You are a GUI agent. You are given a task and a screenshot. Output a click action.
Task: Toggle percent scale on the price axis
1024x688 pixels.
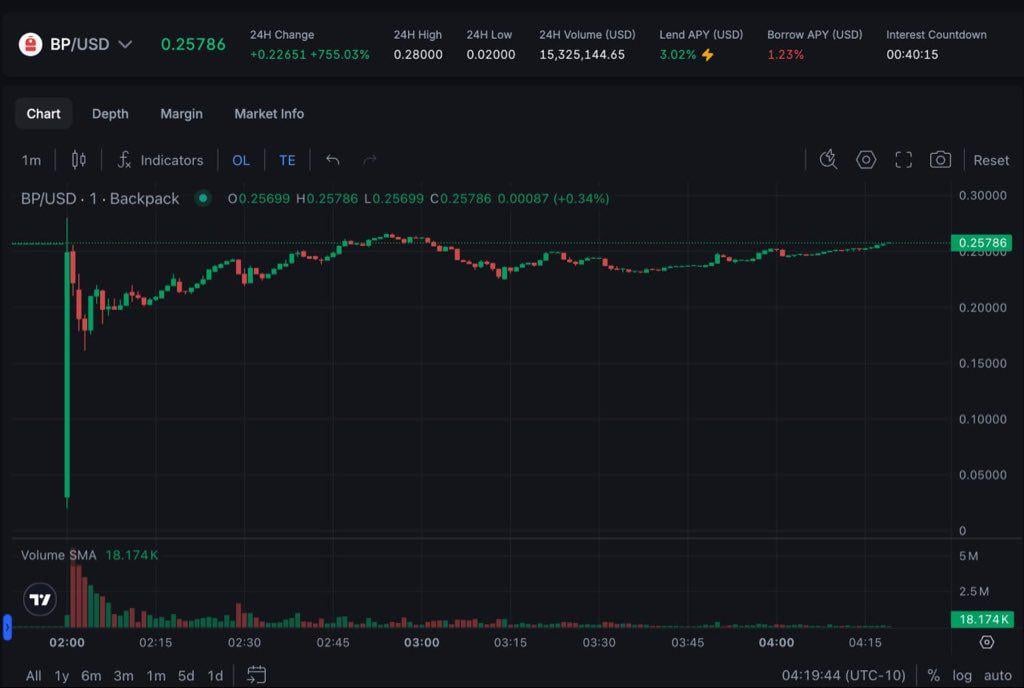point(934,675)
